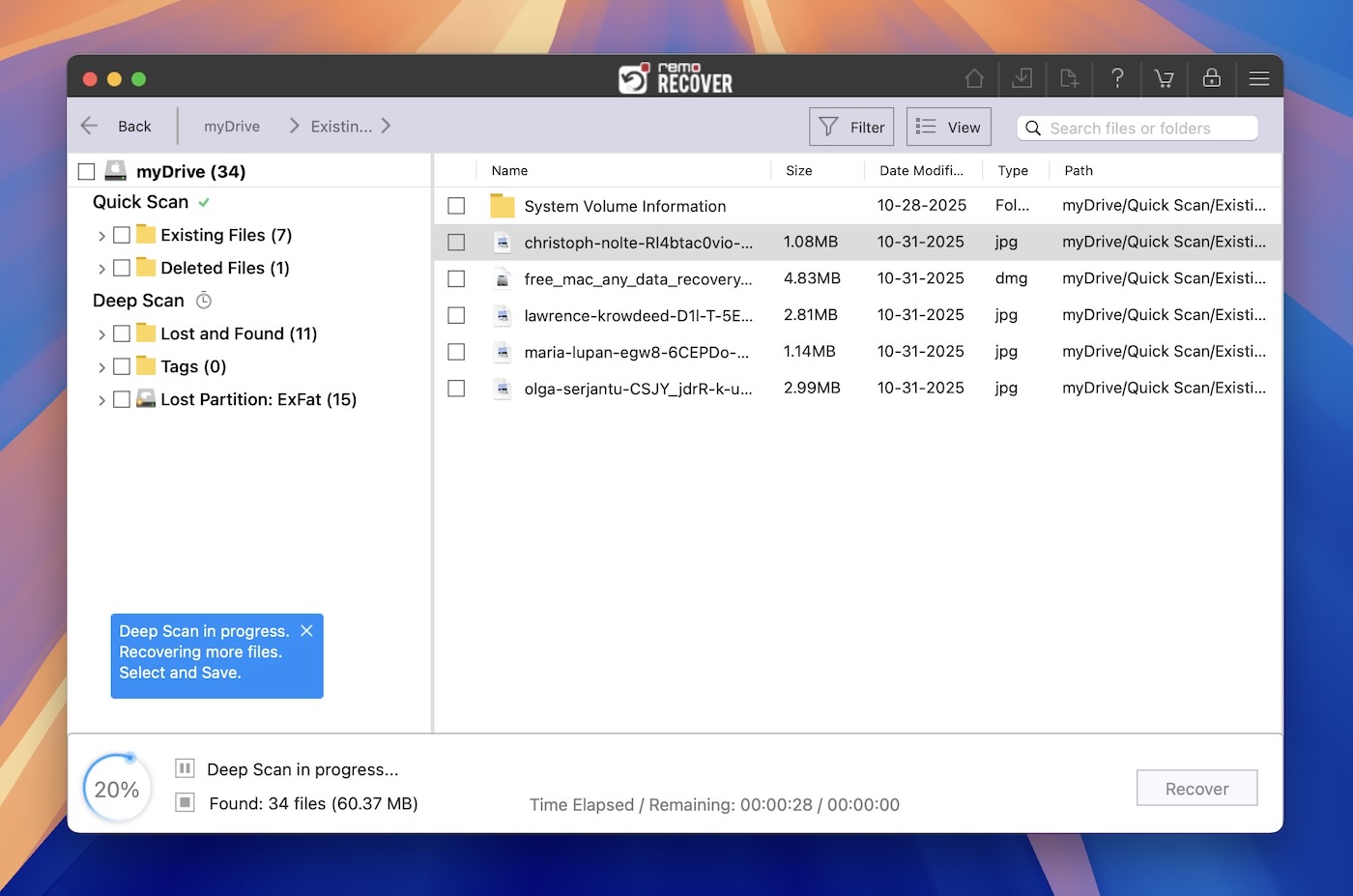Pause the deep scan
This screenshot has width=1353, height=896.
[x=185, y=768]
